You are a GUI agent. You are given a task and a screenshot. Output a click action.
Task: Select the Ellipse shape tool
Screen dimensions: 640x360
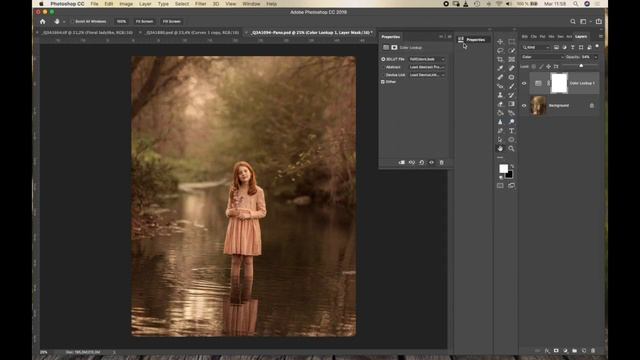pos(511,140)
